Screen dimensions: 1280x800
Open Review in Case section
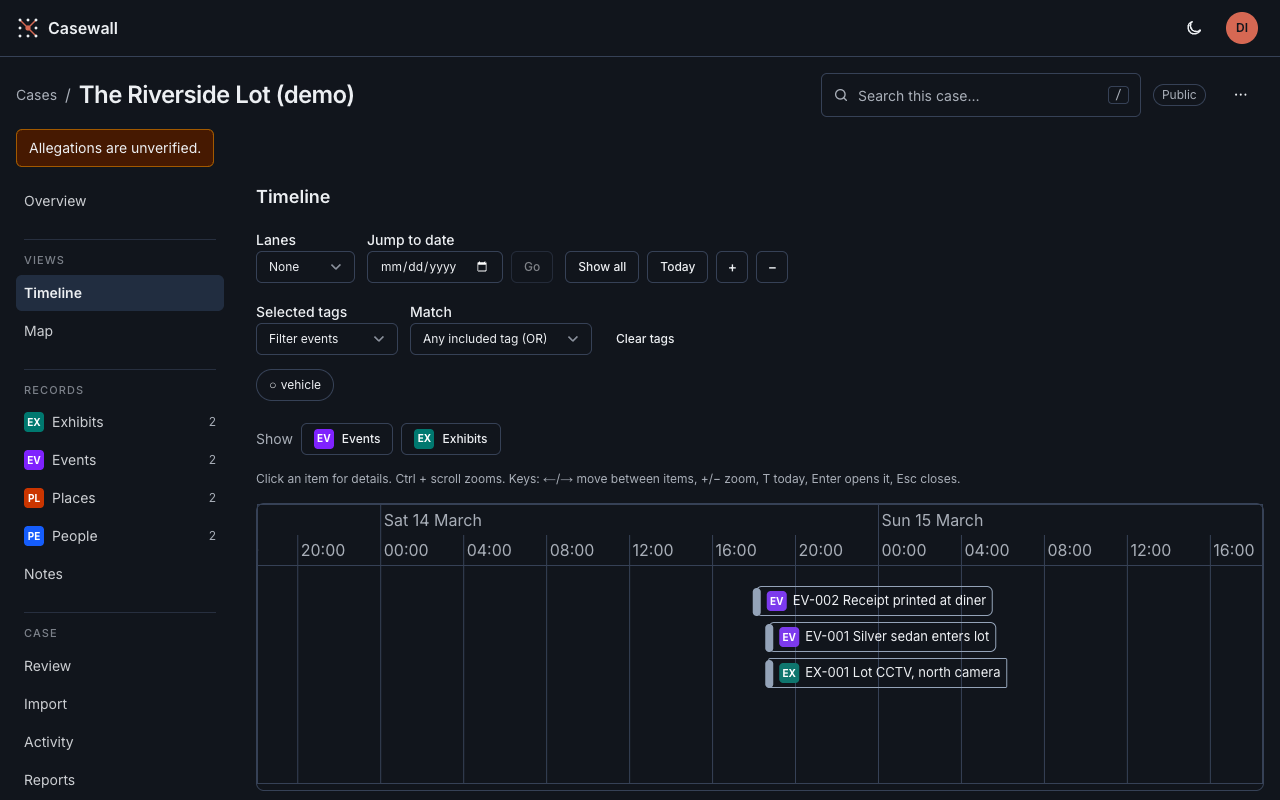[120, 666]
